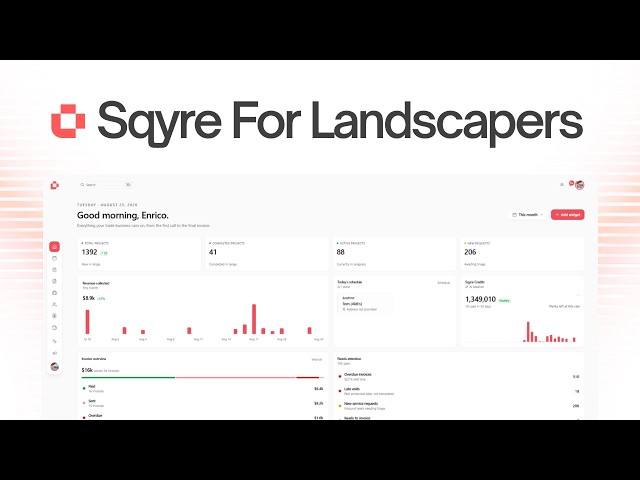Open the Anytime appointment card in Today's schedule

click(x=366, y=304)
